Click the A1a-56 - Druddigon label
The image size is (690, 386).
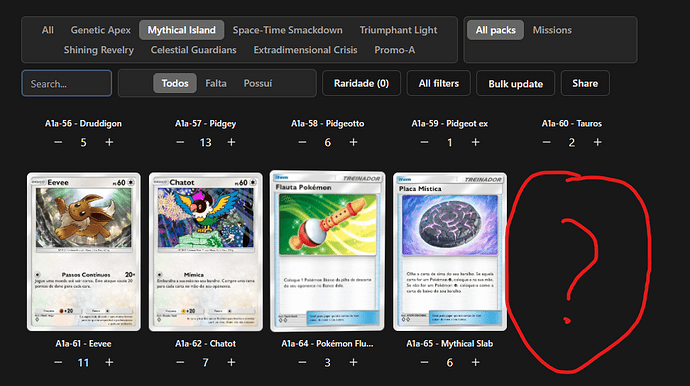tap(83, 124)
